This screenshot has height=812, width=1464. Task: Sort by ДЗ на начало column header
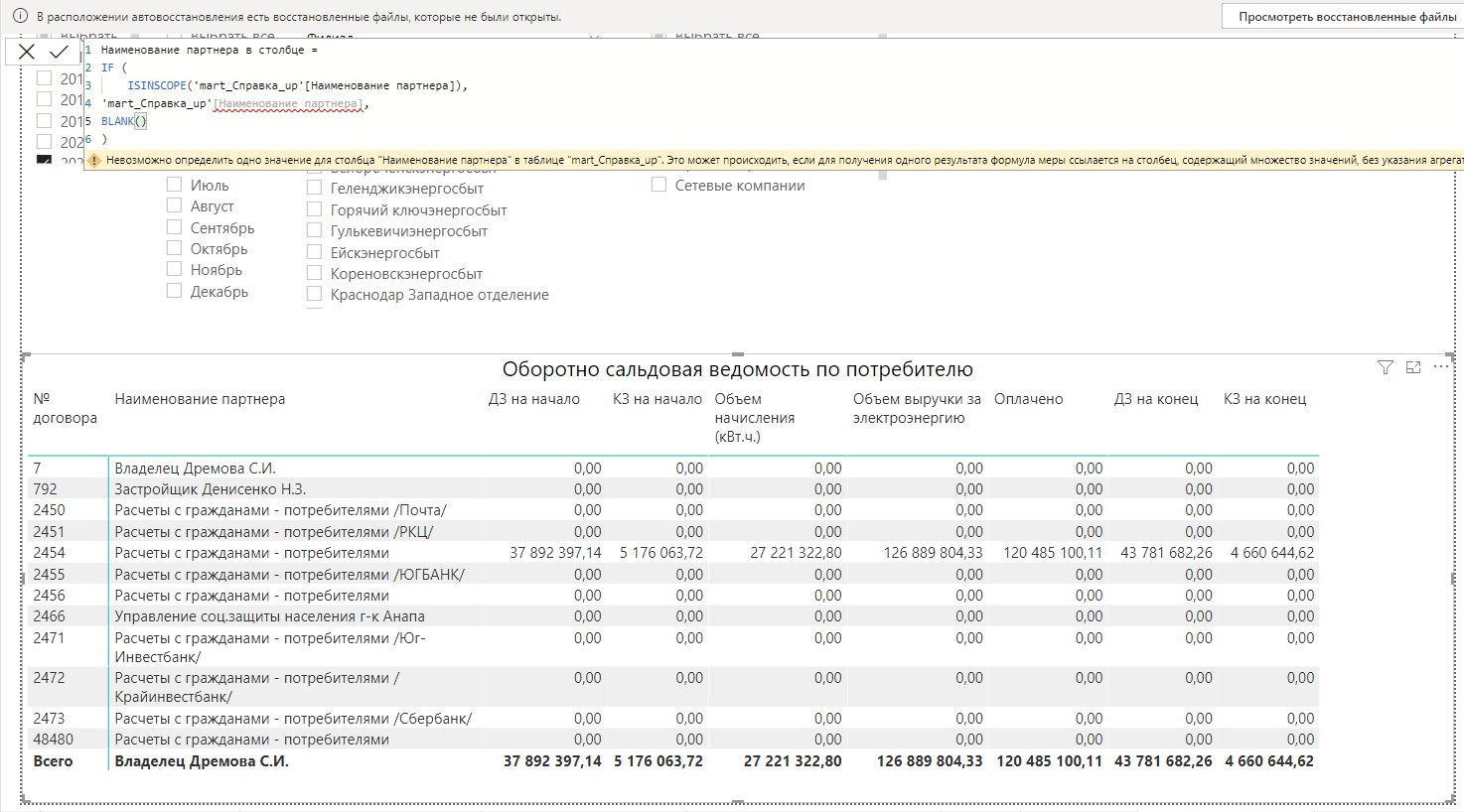[x=533, y=399]
